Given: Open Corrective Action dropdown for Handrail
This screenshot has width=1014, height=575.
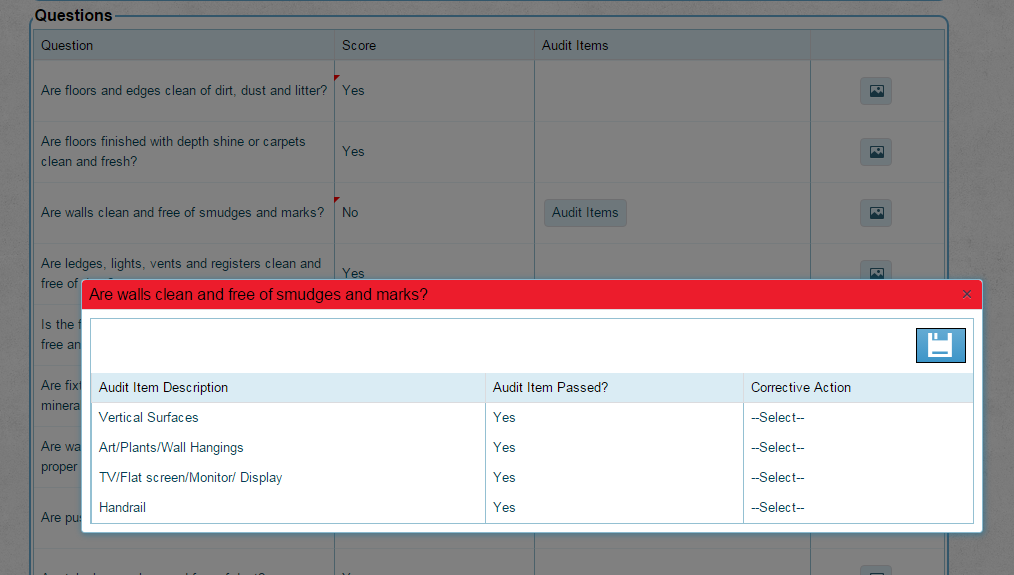Looking at the screenshot, I should (x=778, y=508).
